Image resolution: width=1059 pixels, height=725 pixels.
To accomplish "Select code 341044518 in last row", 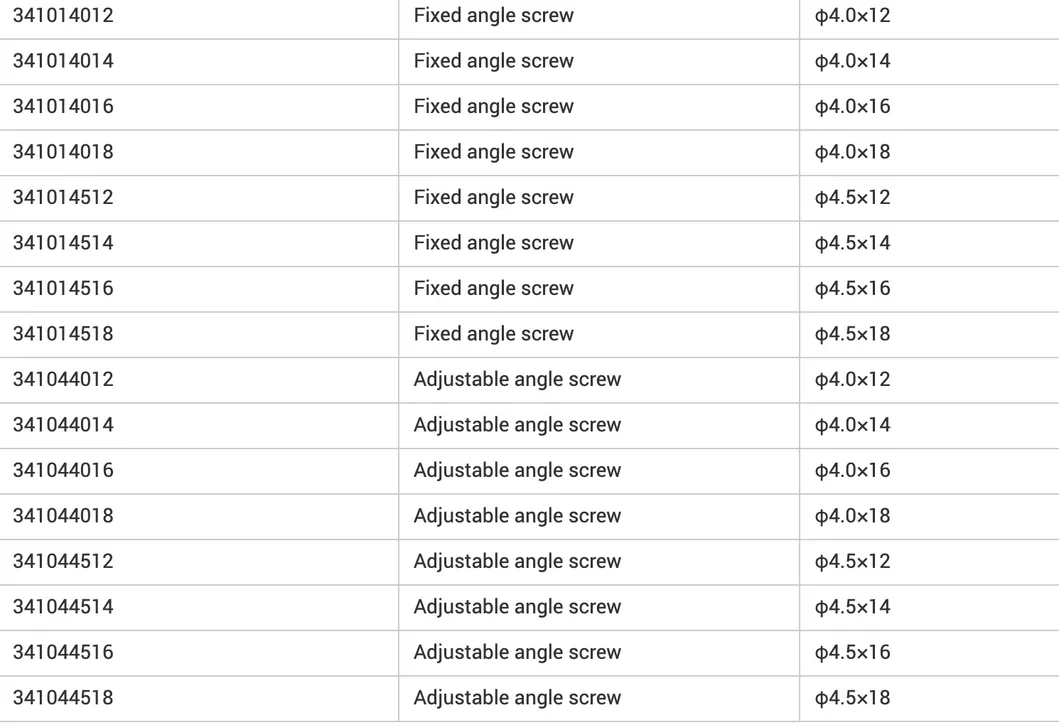I will click(63, 698).
